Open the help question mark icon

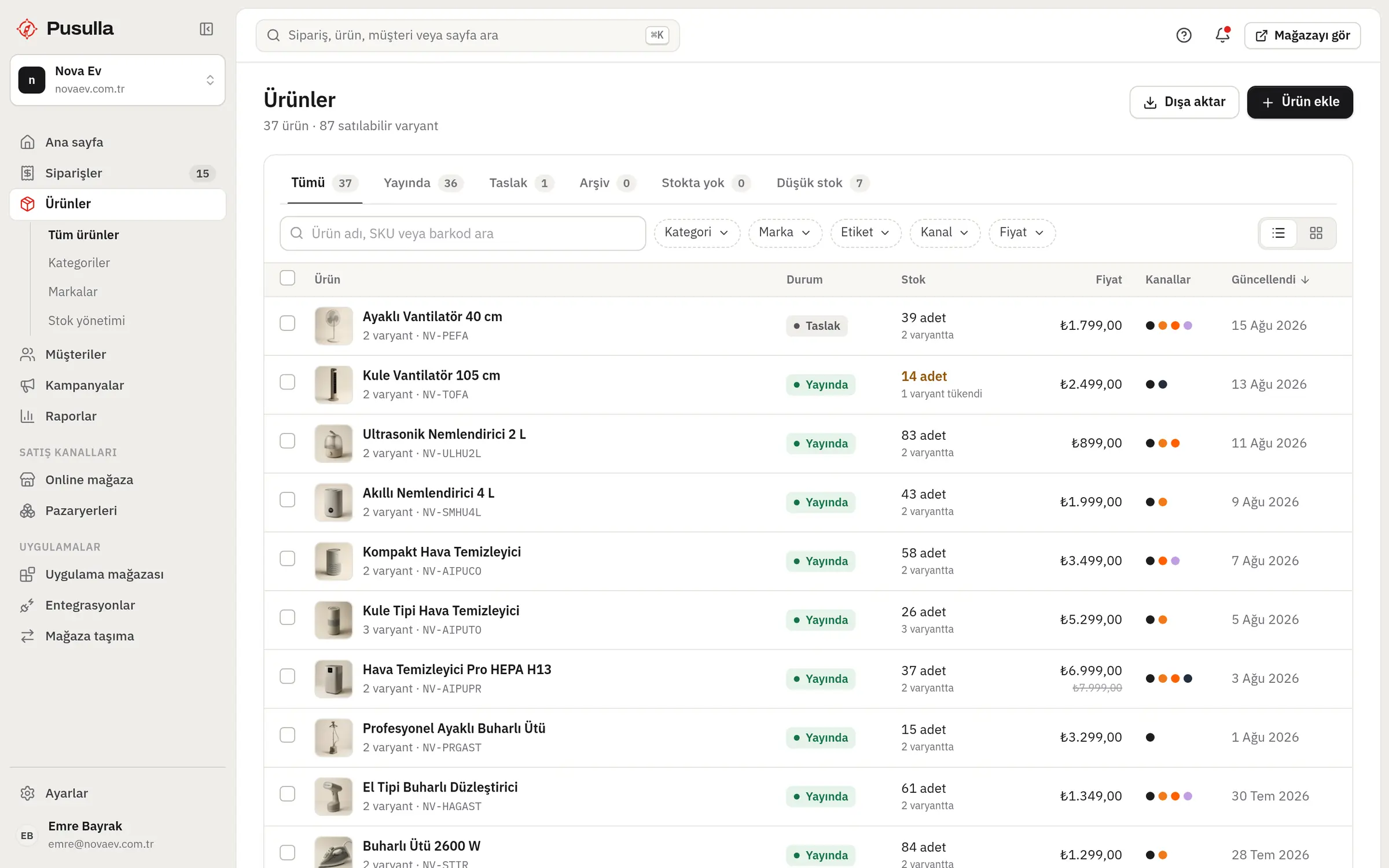tap(1184, 35)
